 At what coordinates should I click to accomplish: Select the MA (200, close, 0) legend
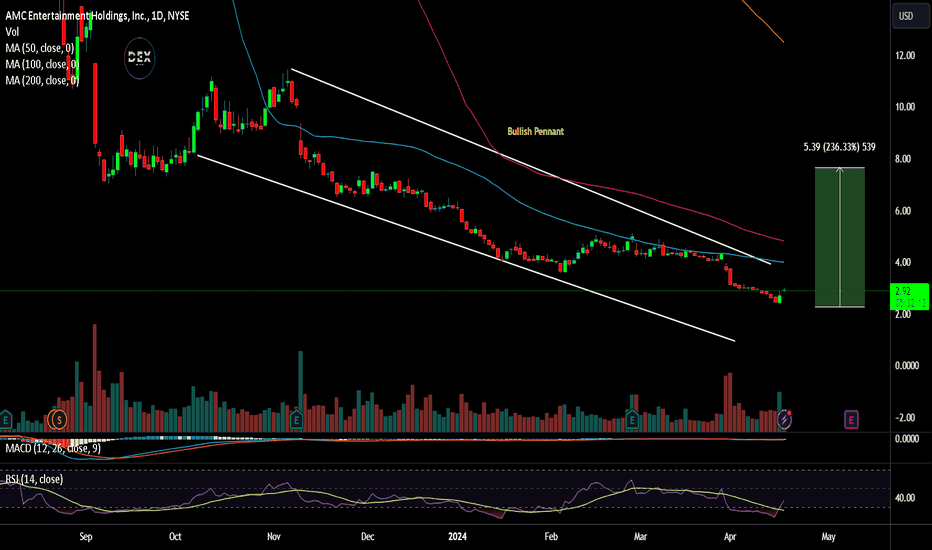click(x=42, y=80)
